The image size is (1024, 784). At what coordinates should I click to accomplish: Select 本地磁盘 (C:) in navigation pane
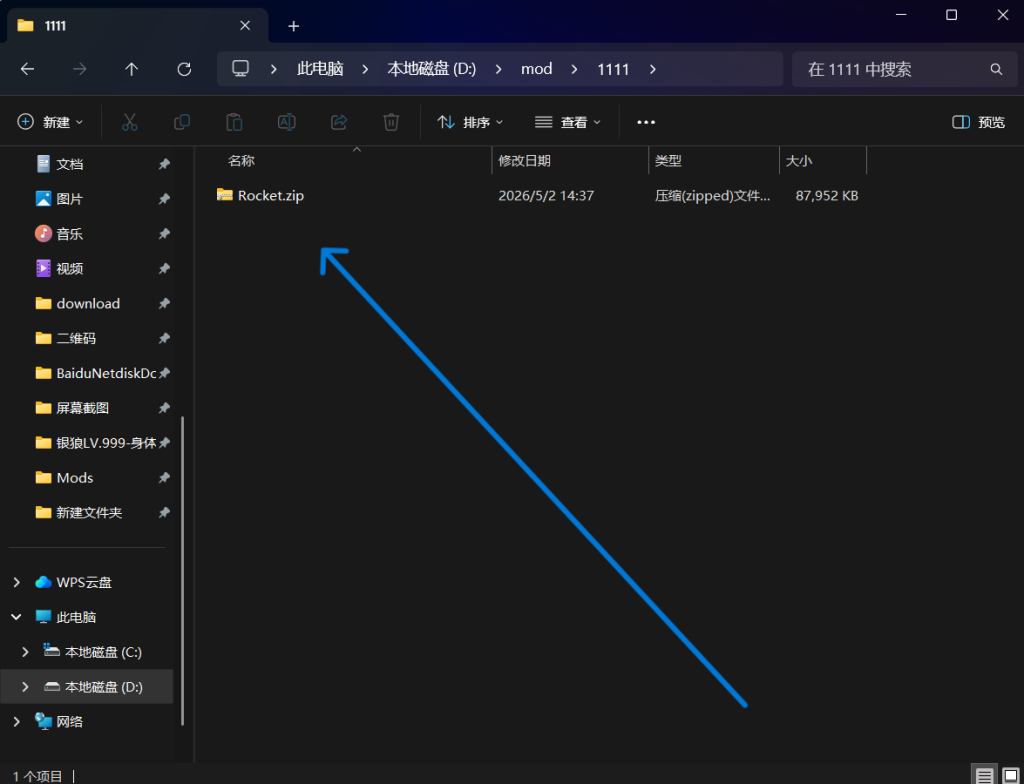103,652
